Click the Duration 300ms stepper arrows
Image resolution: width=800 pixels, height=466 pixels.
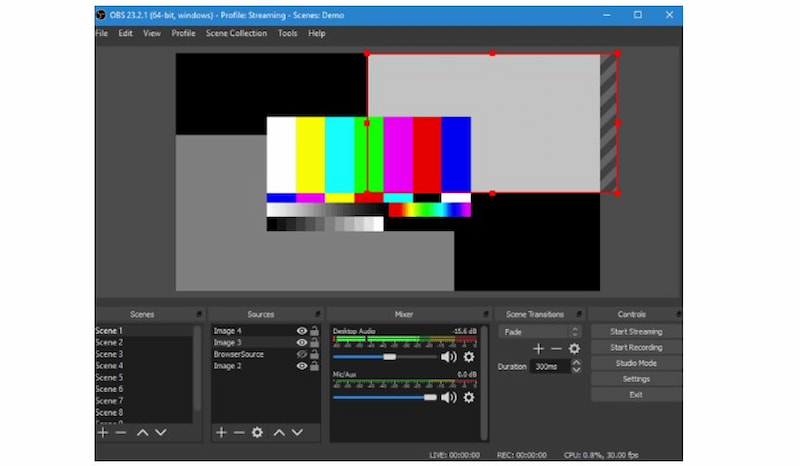575,367
